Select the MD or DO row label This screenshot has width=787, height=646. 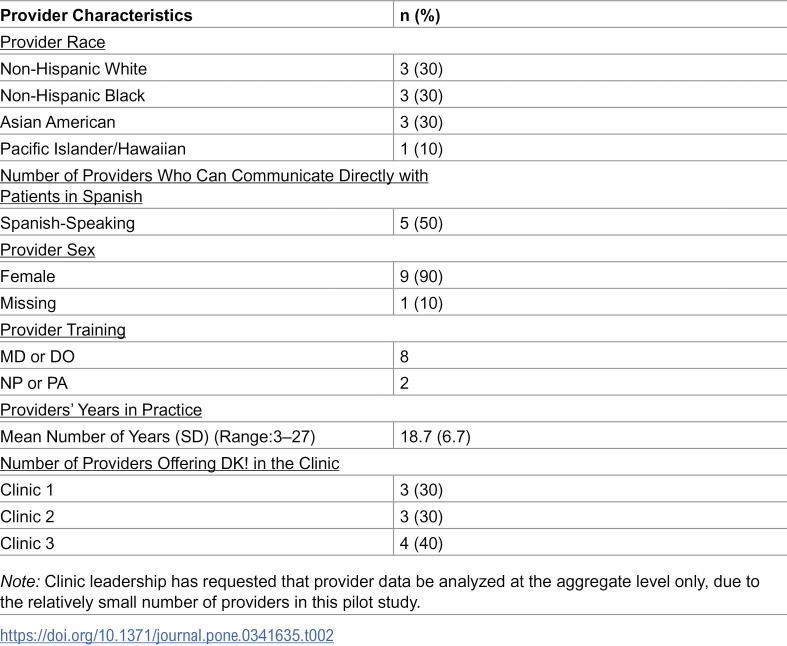coord(38,356)
